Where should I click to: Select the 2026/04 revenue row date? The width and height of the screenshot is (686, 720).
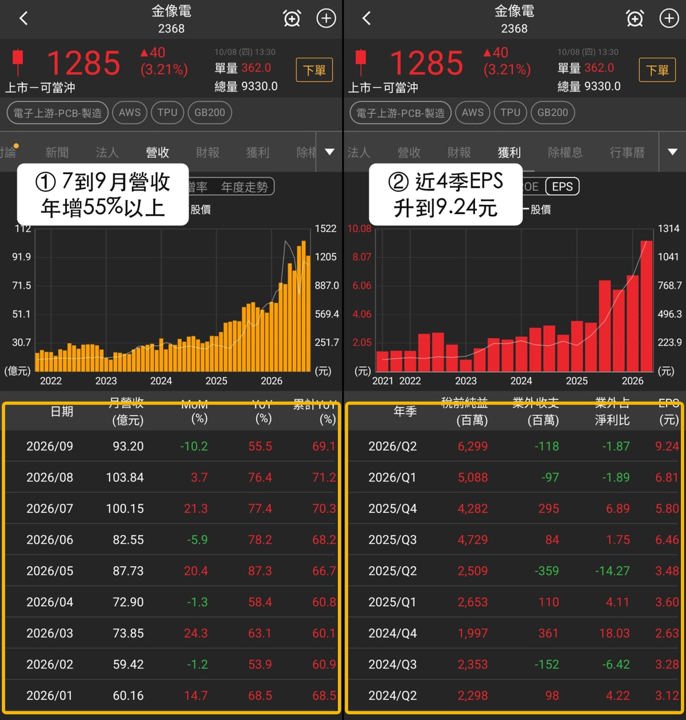(50, 602)
